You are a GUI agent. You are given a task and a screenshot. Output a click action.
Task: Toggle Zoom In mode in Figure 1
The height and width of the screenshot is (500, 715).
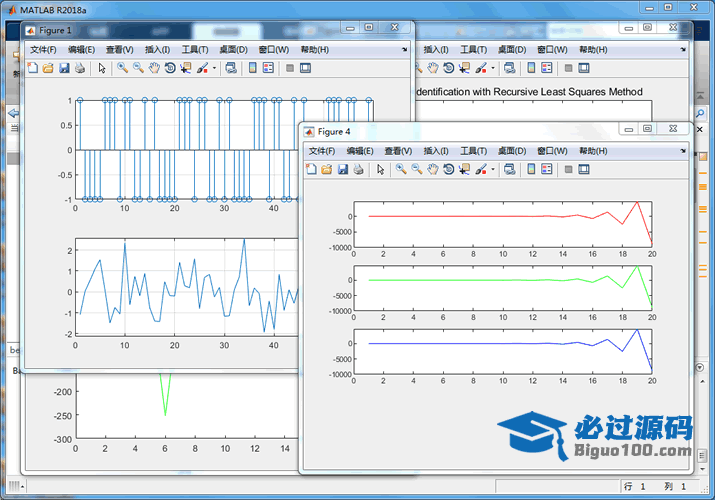[122, 68]
